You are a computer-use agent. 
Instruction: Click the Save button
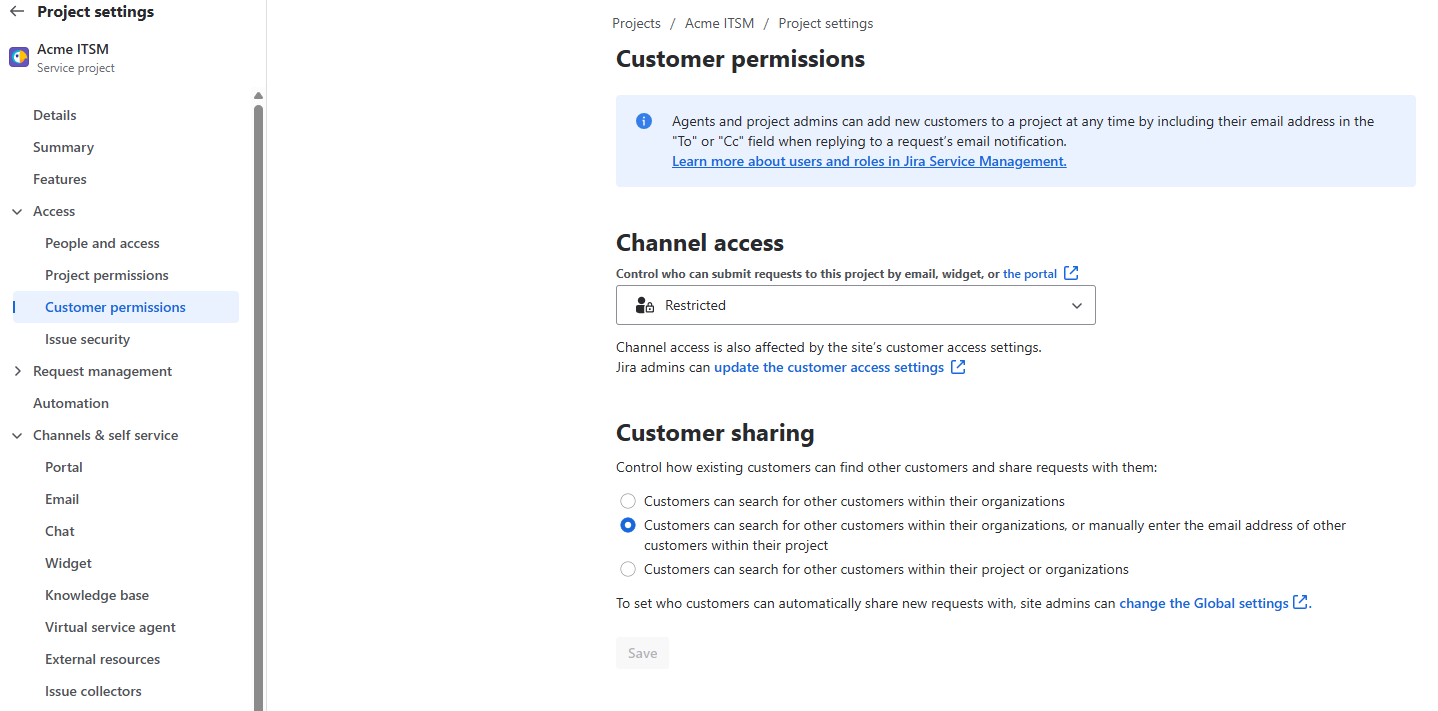pos(642,652)
